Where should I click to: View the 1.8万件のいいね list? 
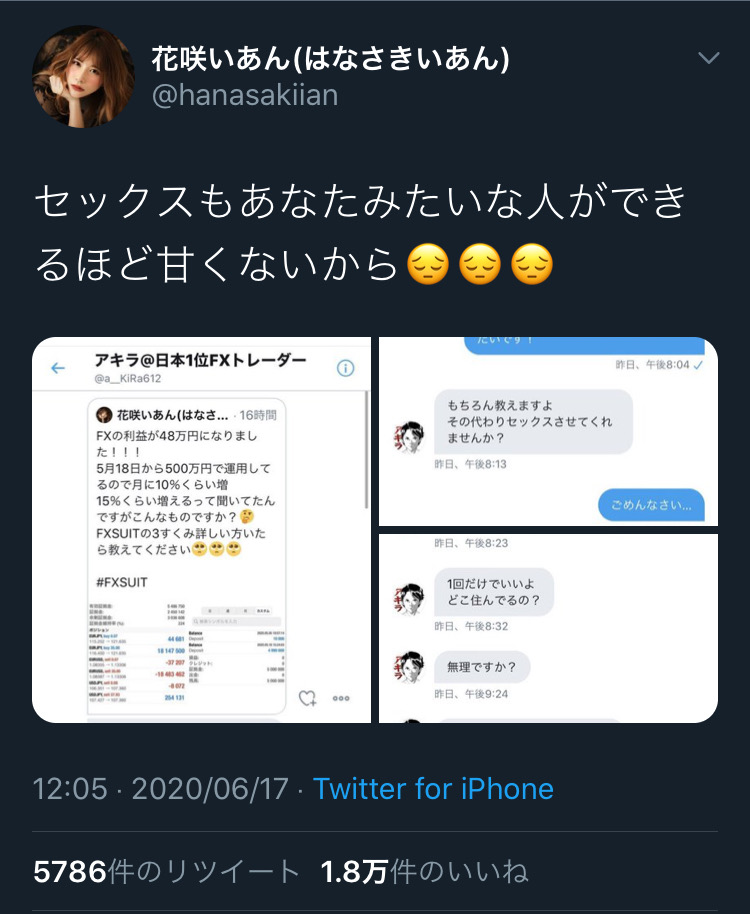tap(424, 871)
